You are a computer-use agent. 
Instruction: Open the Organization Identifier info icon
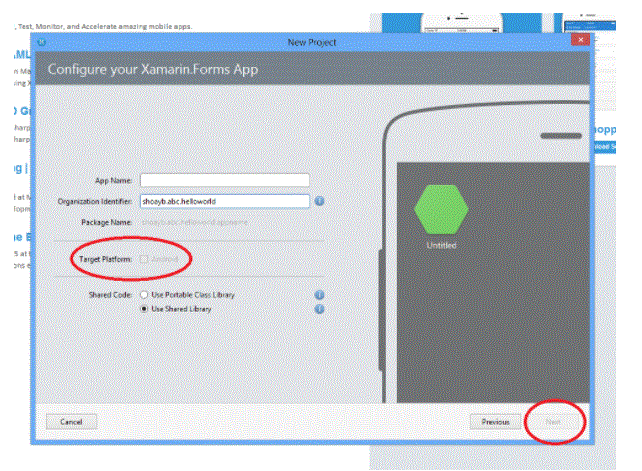click(x=319, y=201)
